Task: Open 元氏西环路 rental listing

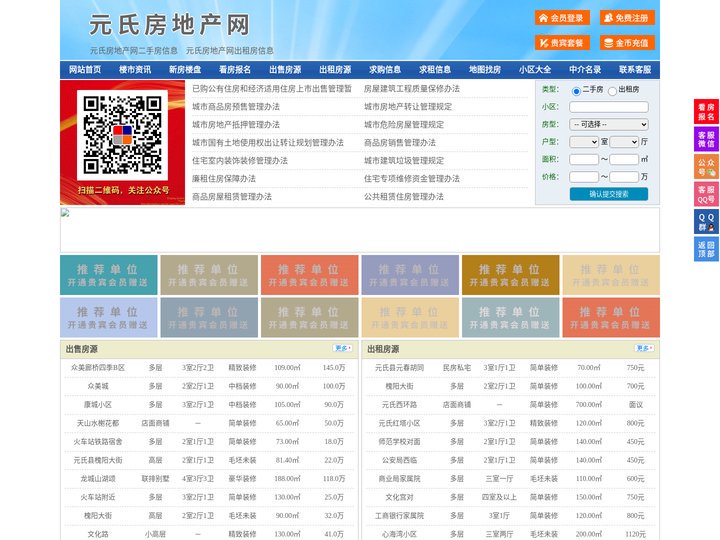Action: click(x=399, y=405)
